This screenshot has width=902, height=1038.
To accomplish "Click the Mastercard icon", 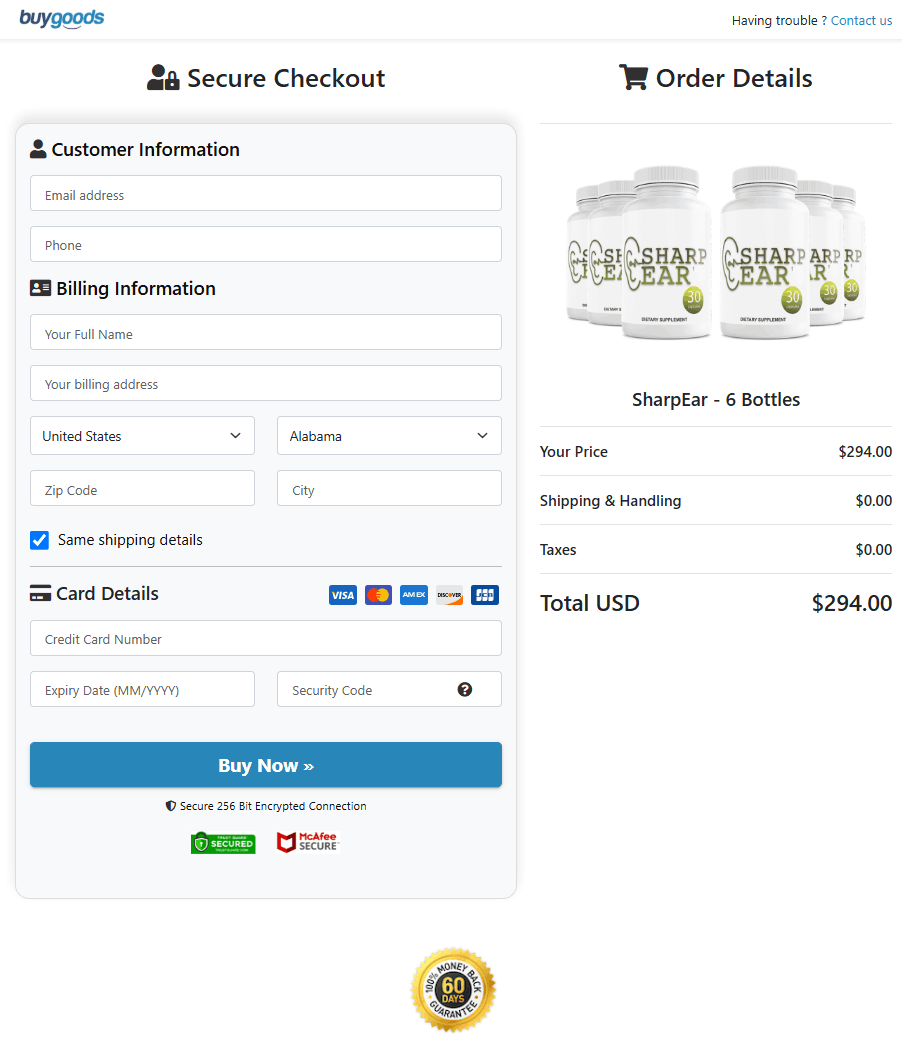I will (x=378, y=595).
